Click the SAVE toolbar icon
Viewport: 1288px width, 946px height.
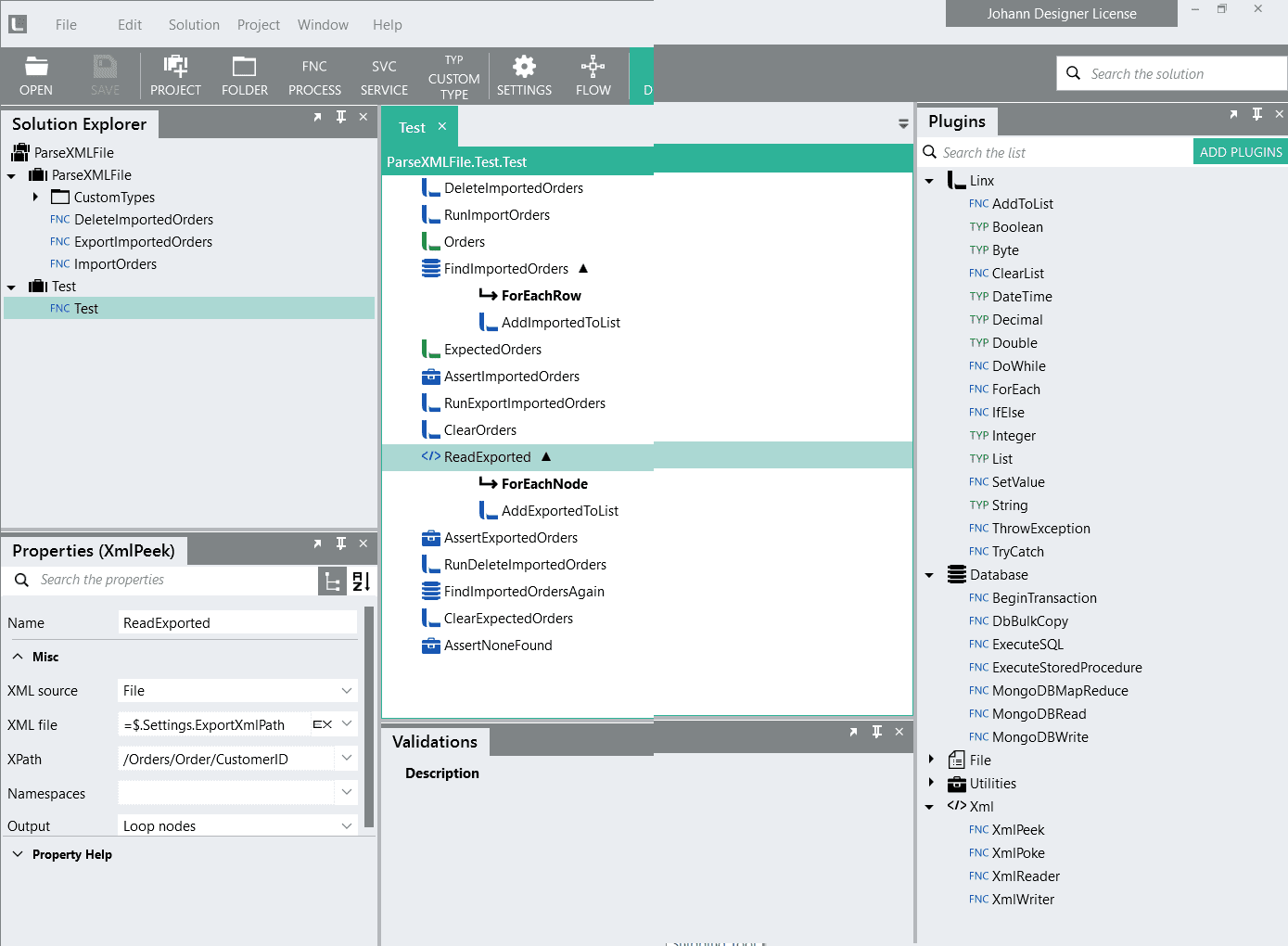pos(105,75)
